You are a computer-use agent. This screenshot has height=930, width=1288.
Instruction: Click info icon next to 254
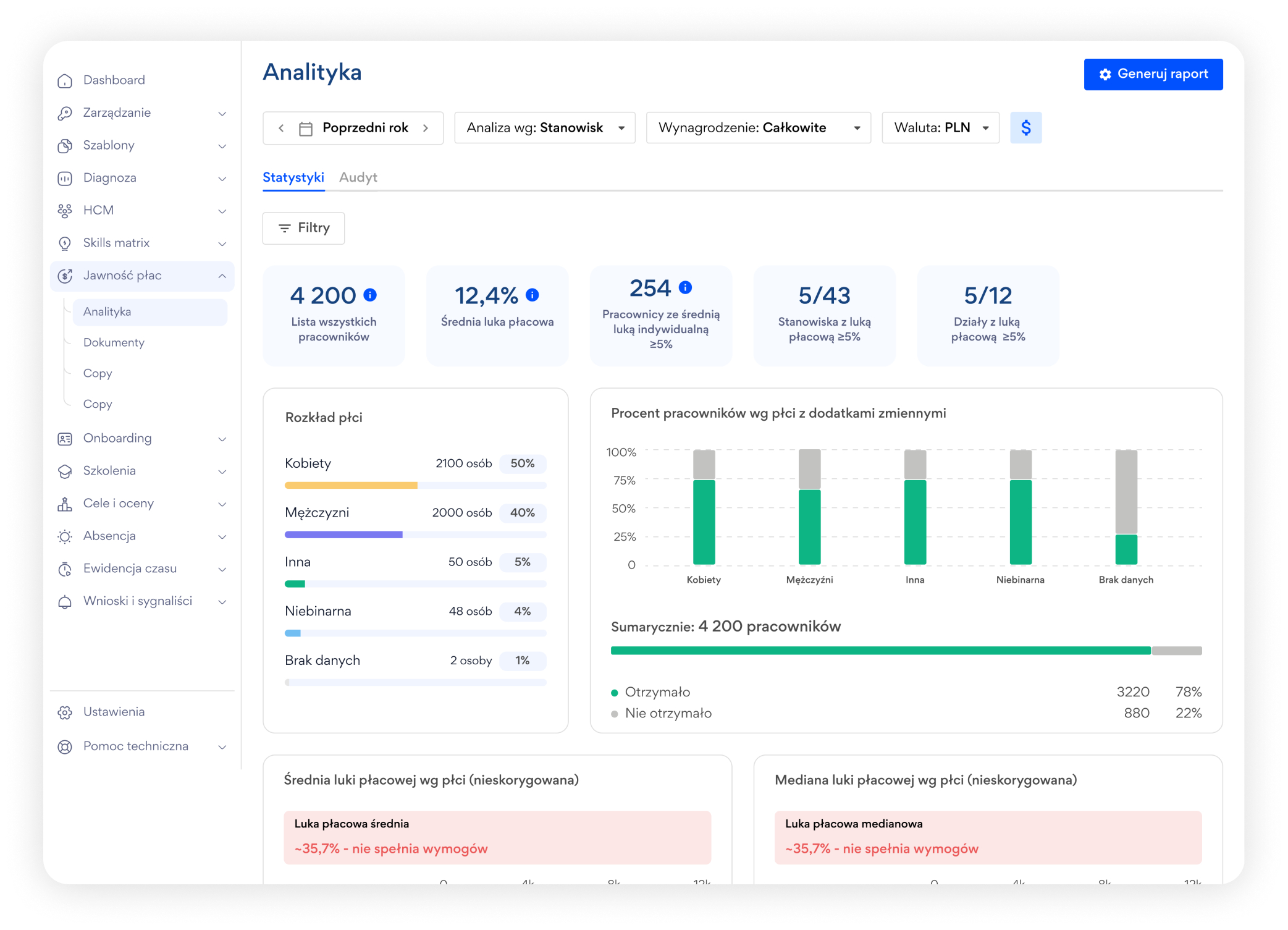685,287
